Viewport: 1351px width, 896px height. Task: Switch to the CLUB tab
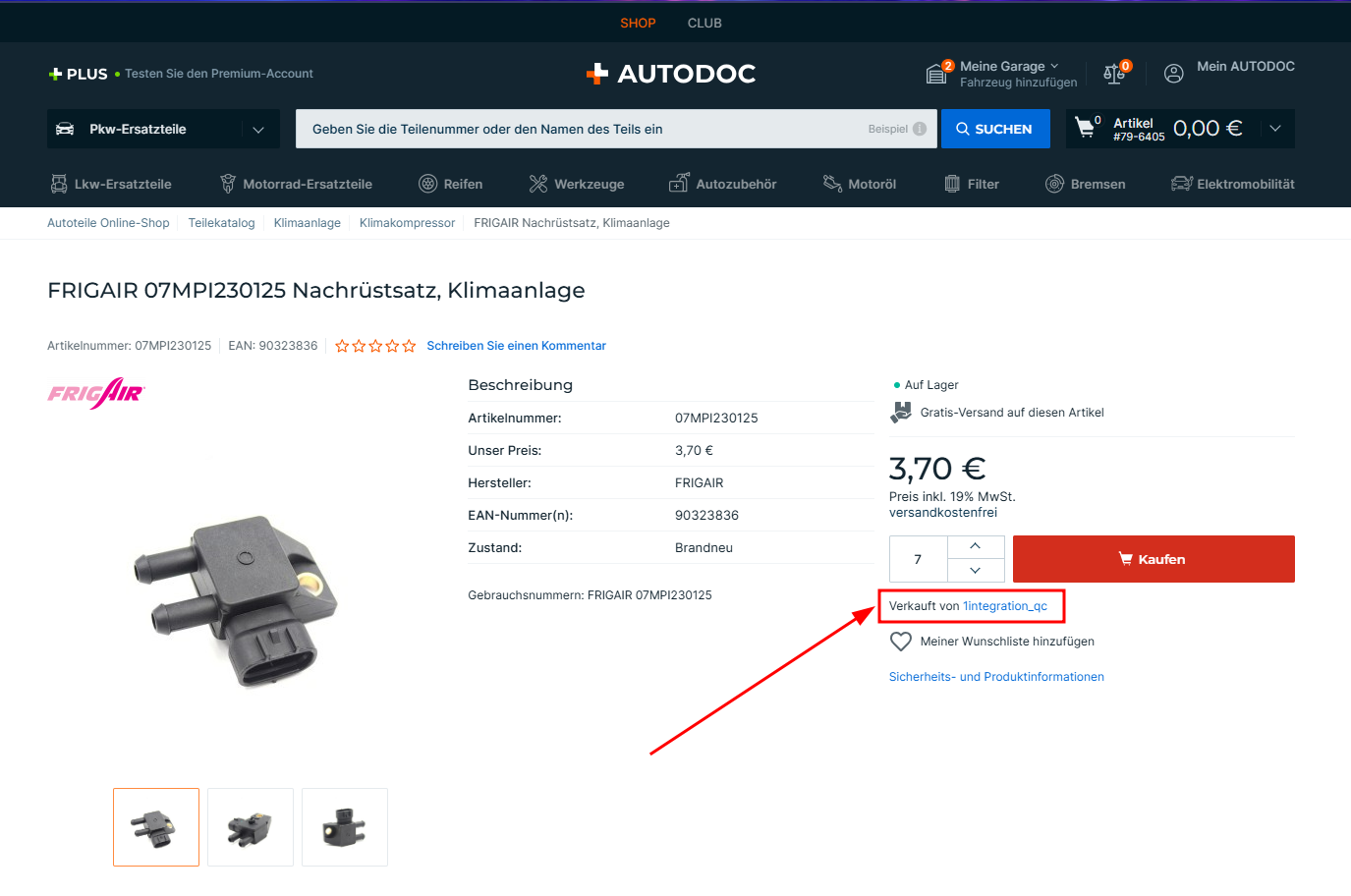click(704, 23)
